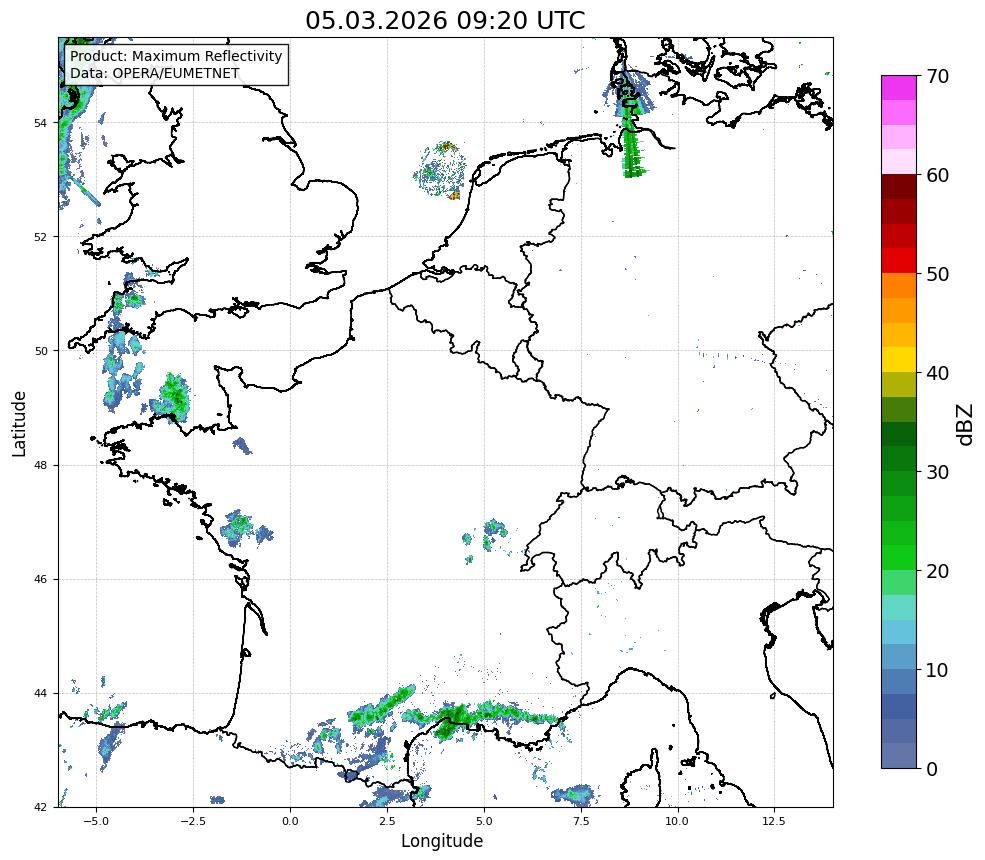Click colorbar tick label 70

click(x=937, y=76)
